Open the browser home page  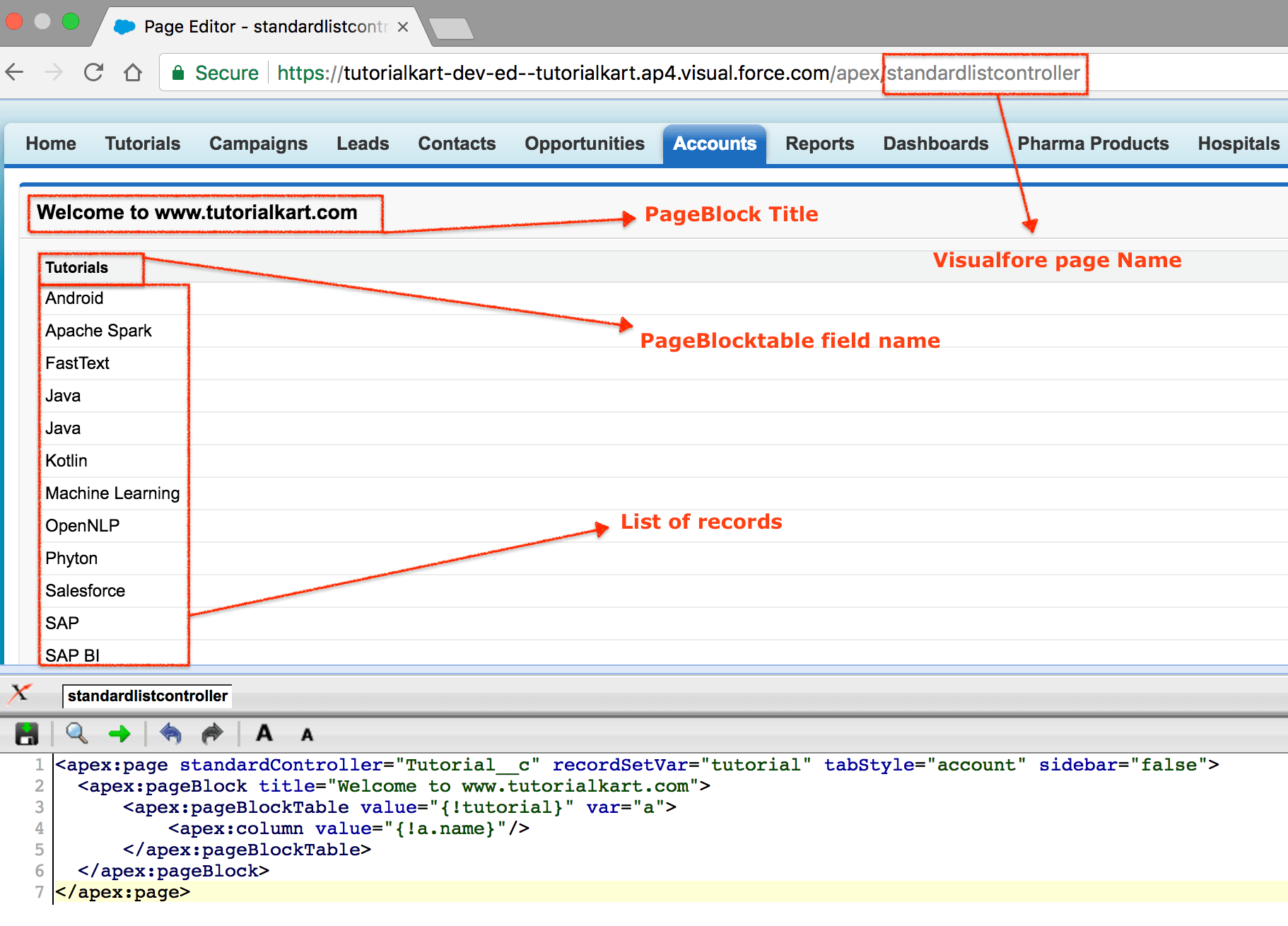click(x=133, y=72)
